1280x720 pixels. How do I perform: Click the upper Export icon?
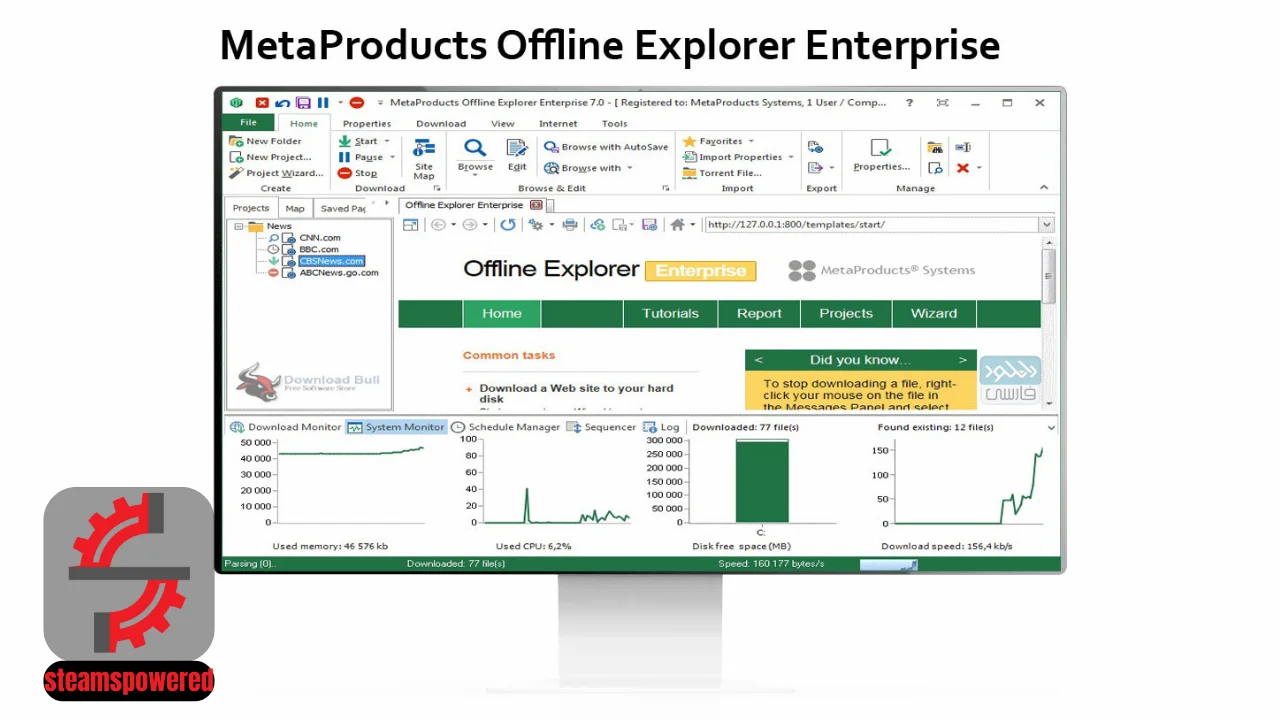pos(815,147)
